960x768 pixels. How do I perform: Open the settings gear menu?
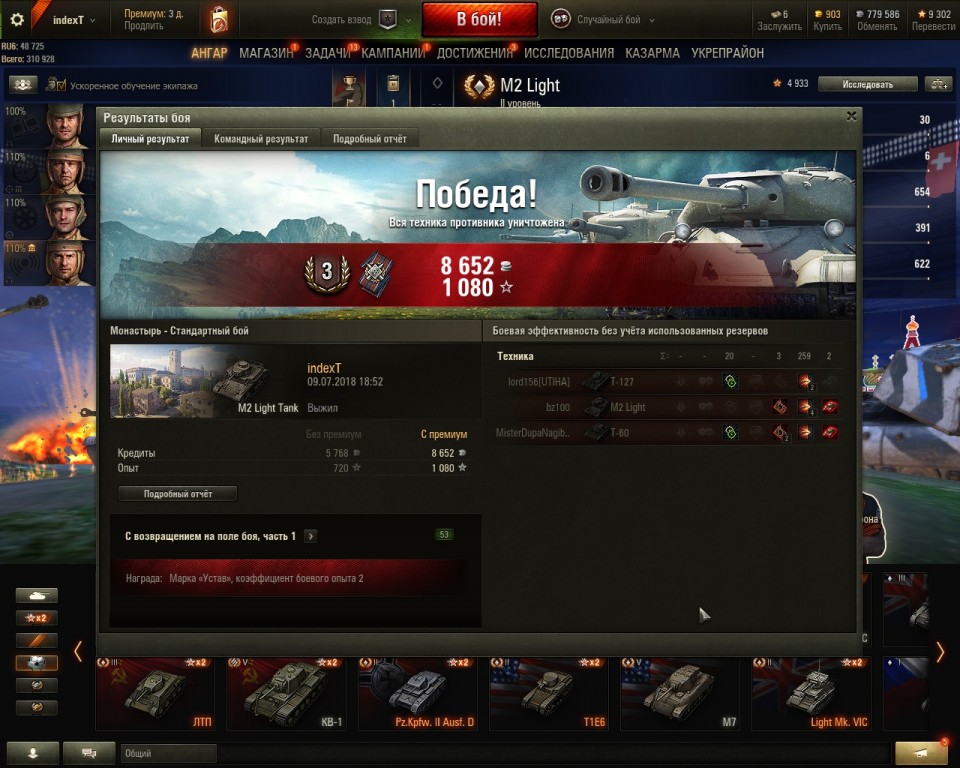pos(17,20)
